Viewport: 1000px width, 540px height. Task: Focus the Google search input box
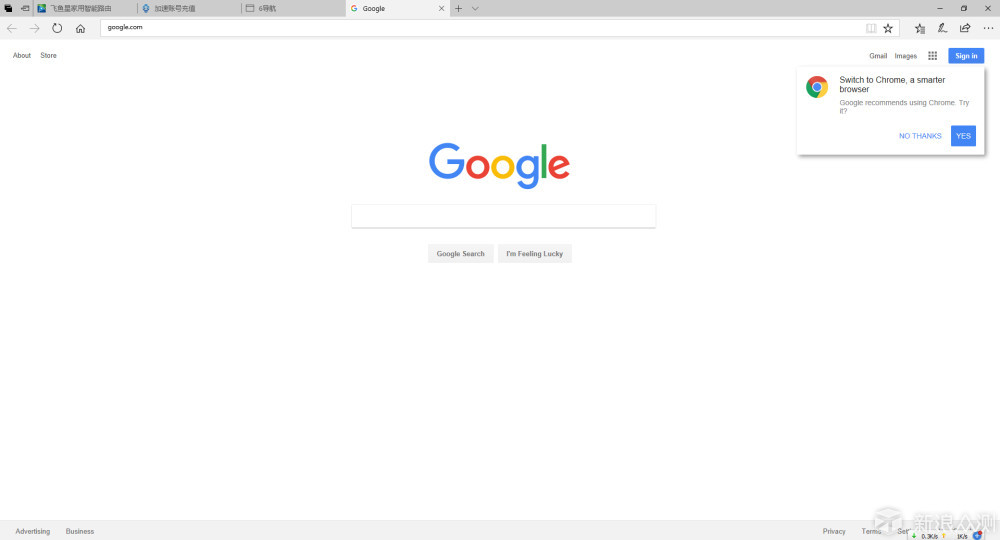click(x=503, y=216)
